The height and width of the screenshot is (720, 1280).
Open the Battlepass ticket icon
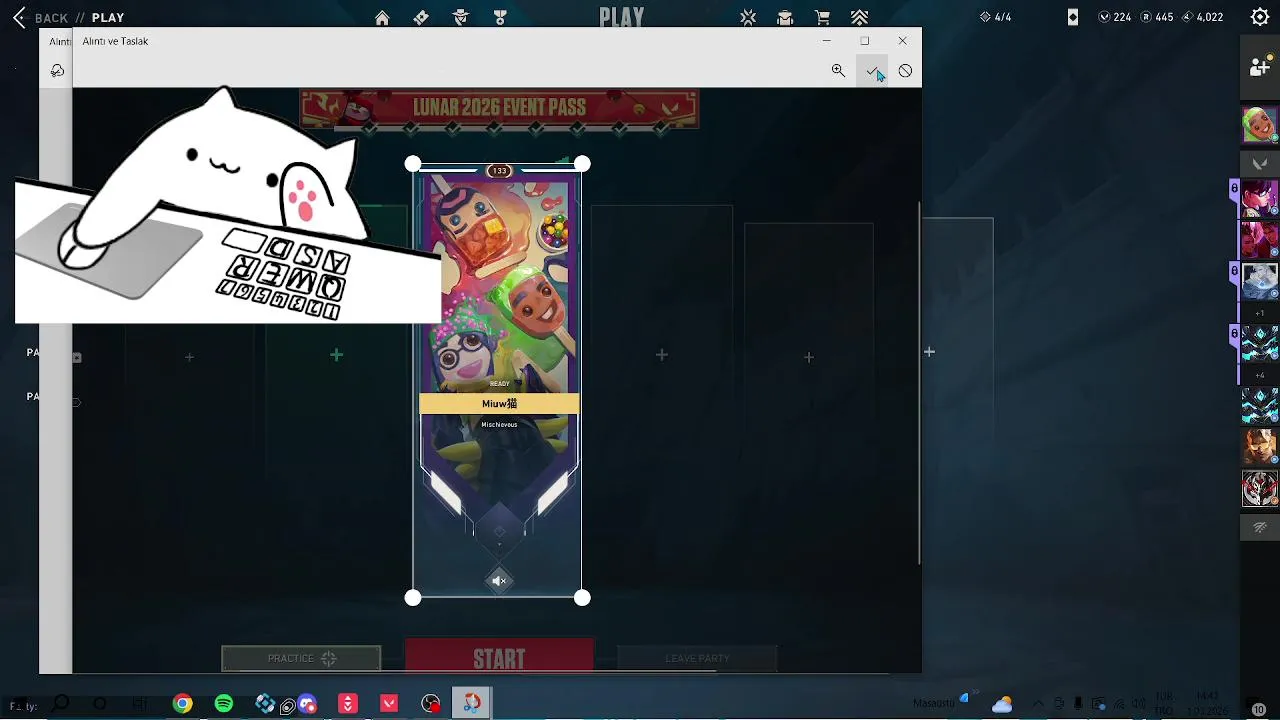coord(421,17)
